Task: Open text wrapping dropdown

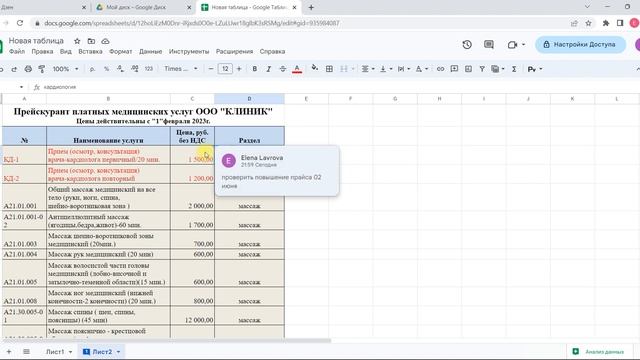Action: (404, 69)
